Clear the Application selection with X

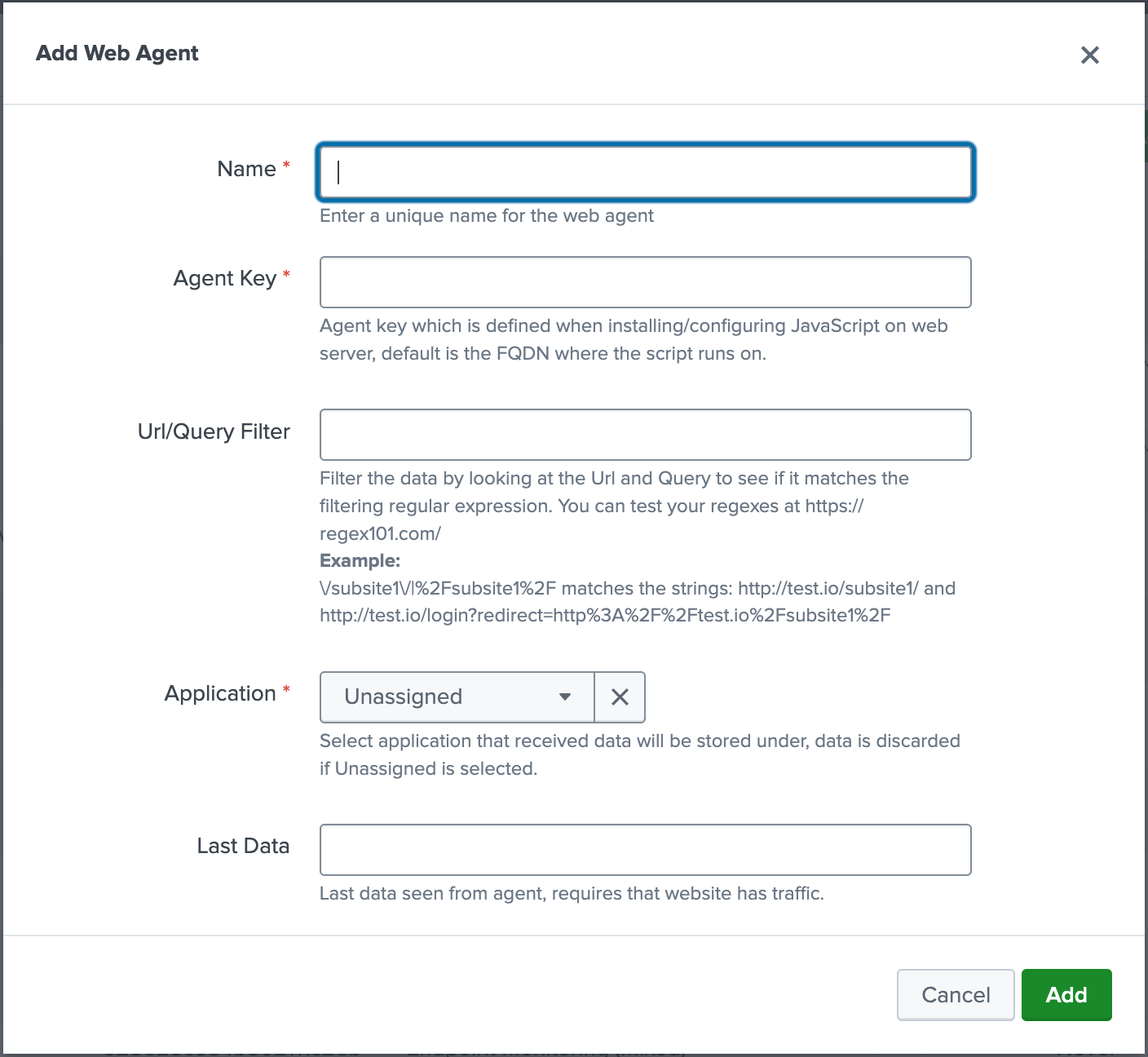(620, 697)
